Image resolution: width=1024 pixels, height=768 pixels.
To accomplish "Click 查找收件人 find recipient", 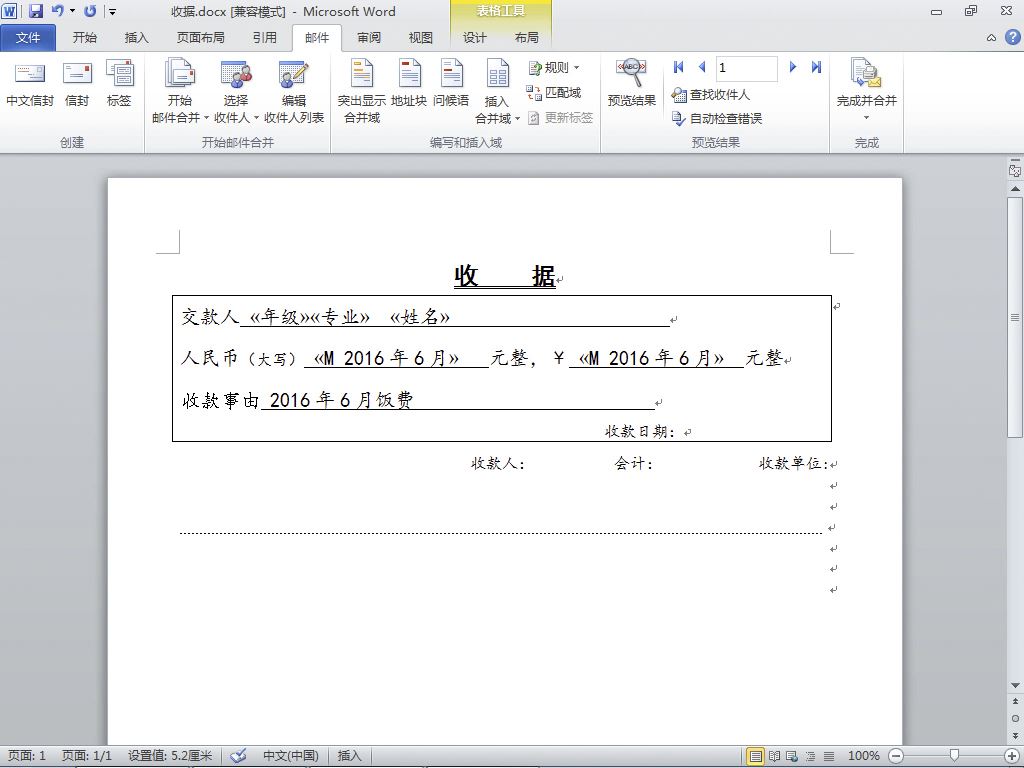I will coord(711,95).
